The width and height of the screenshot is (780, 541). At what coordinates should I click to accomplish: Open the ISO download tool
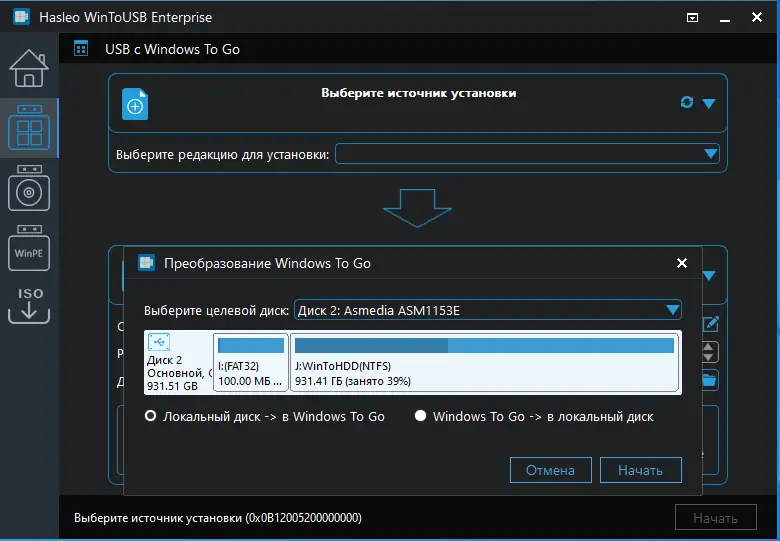pyautogui.click(x=29, y=306)
